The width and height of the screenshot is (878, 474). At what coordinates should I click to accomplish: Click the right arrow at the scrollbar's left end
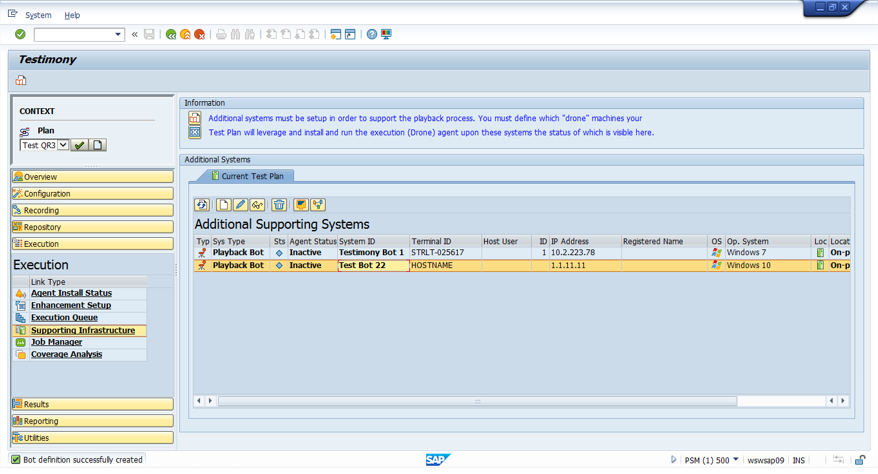(211, 401)
